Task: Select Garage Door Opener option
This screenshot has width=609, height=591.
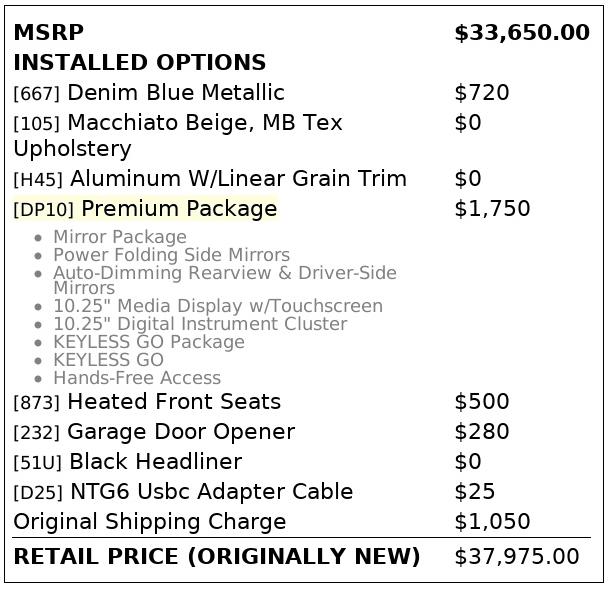Action: click(x=180, y=432)
